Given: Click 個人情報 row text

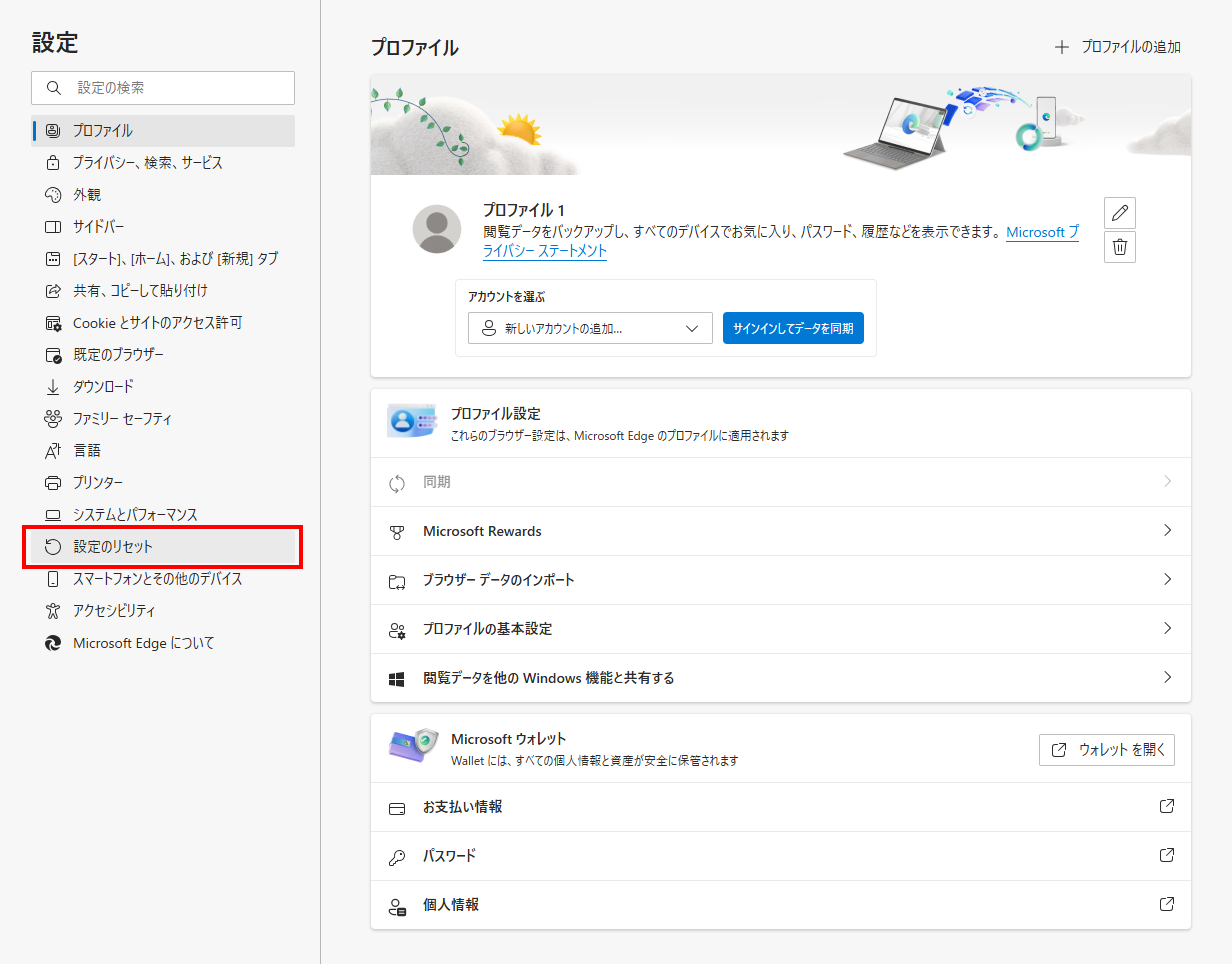Looking at the screenshot, I should (x=451, y=905).
